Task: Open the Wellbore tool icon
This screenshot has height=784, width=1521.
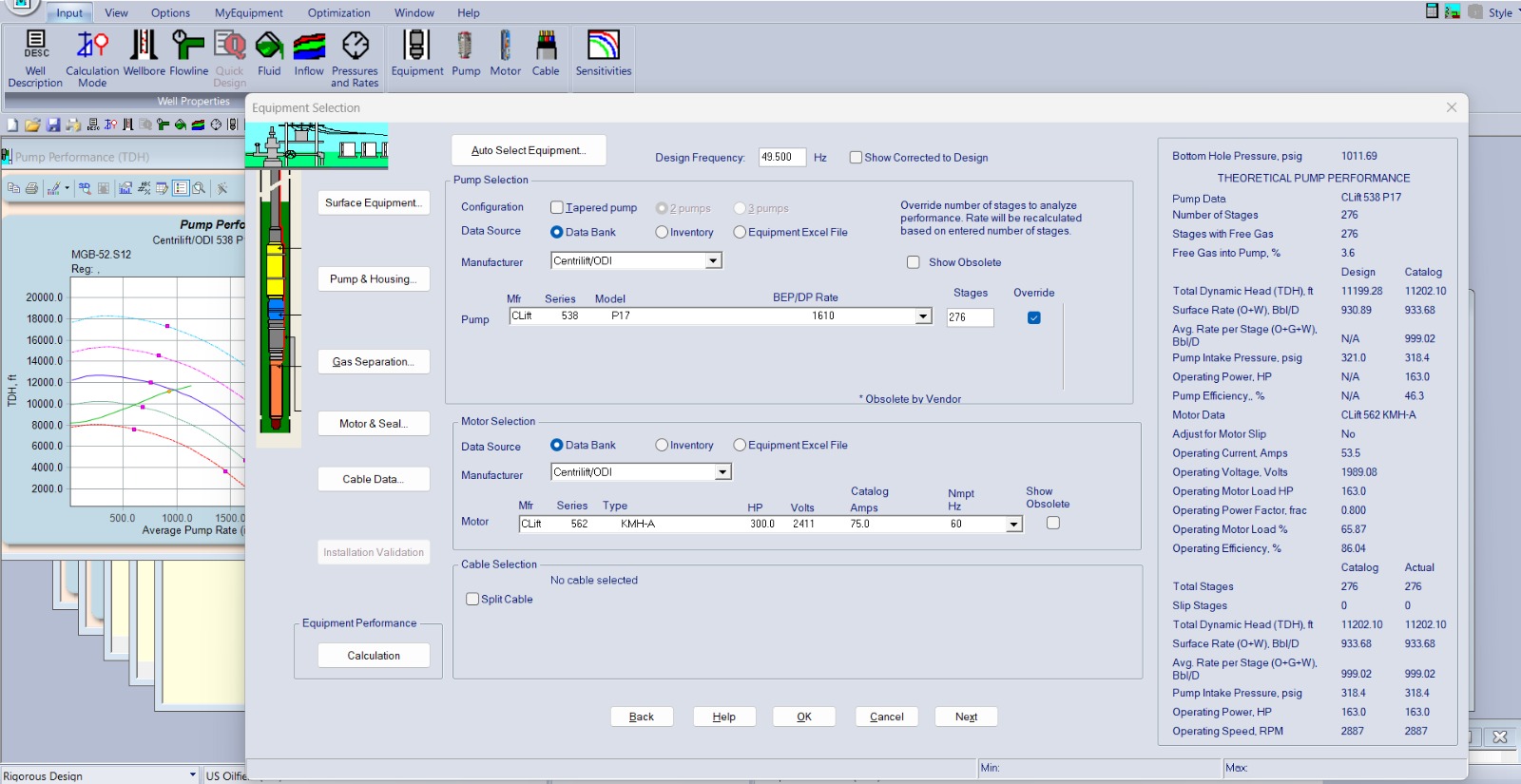Action: [144, 57]
